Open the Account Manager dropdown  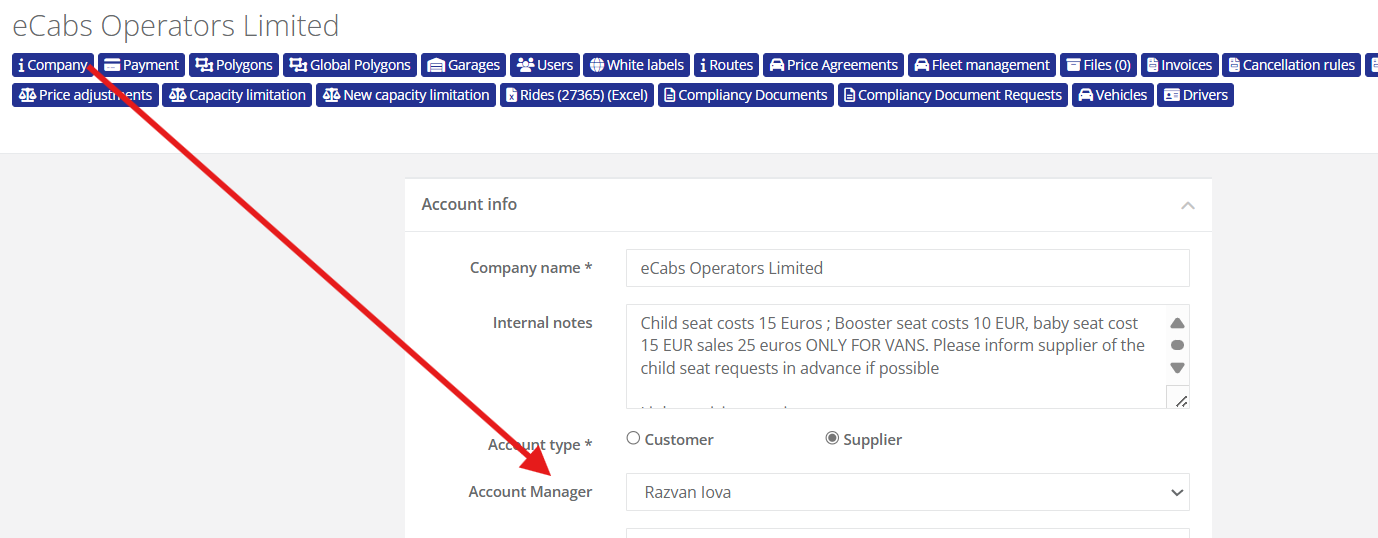coord(907,492)
